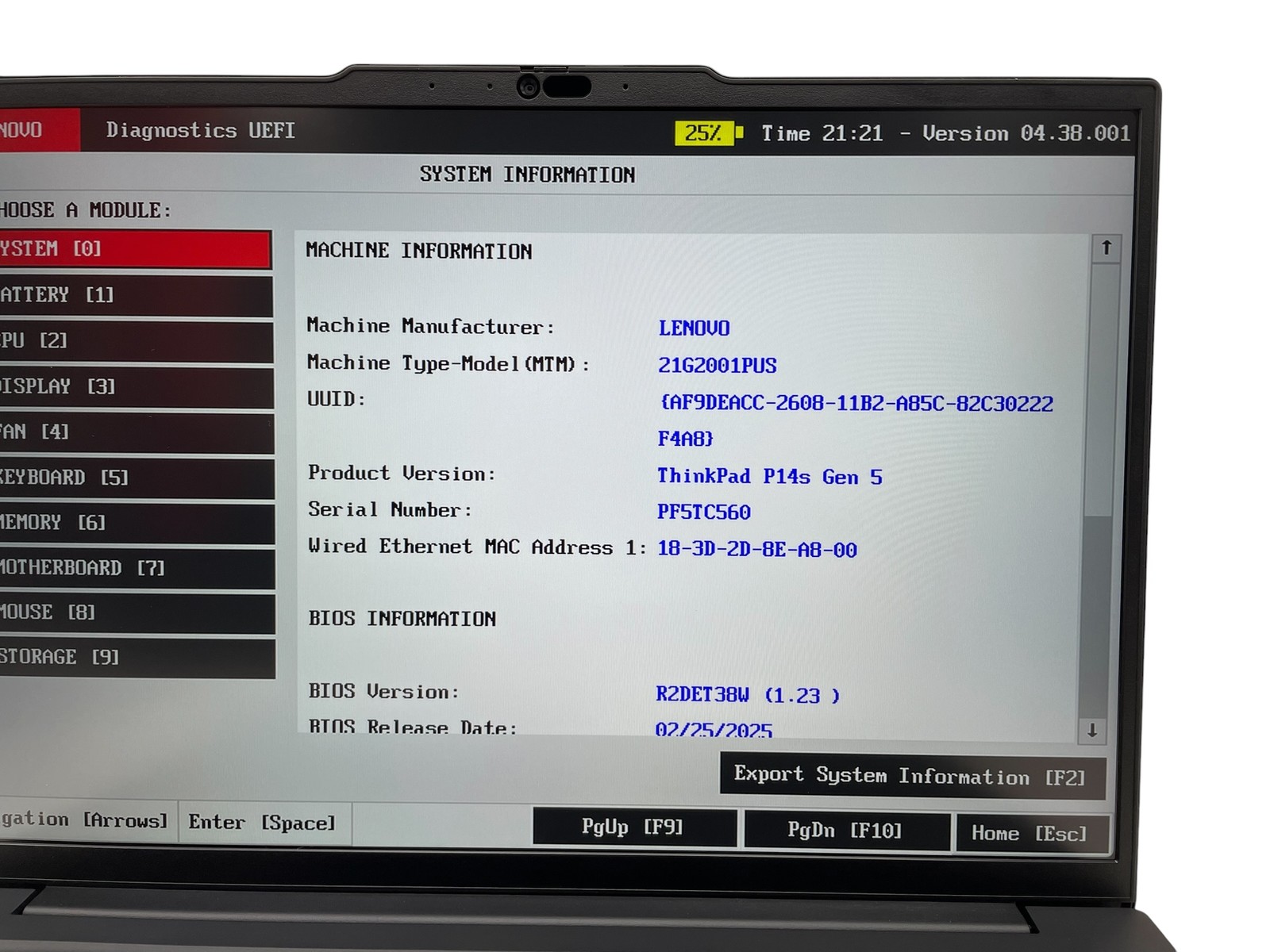Viewport: 1270px width, 952px height.
Task: Click the Machine Type-Model(MTM) label
Action: click(x=448, y=363)
